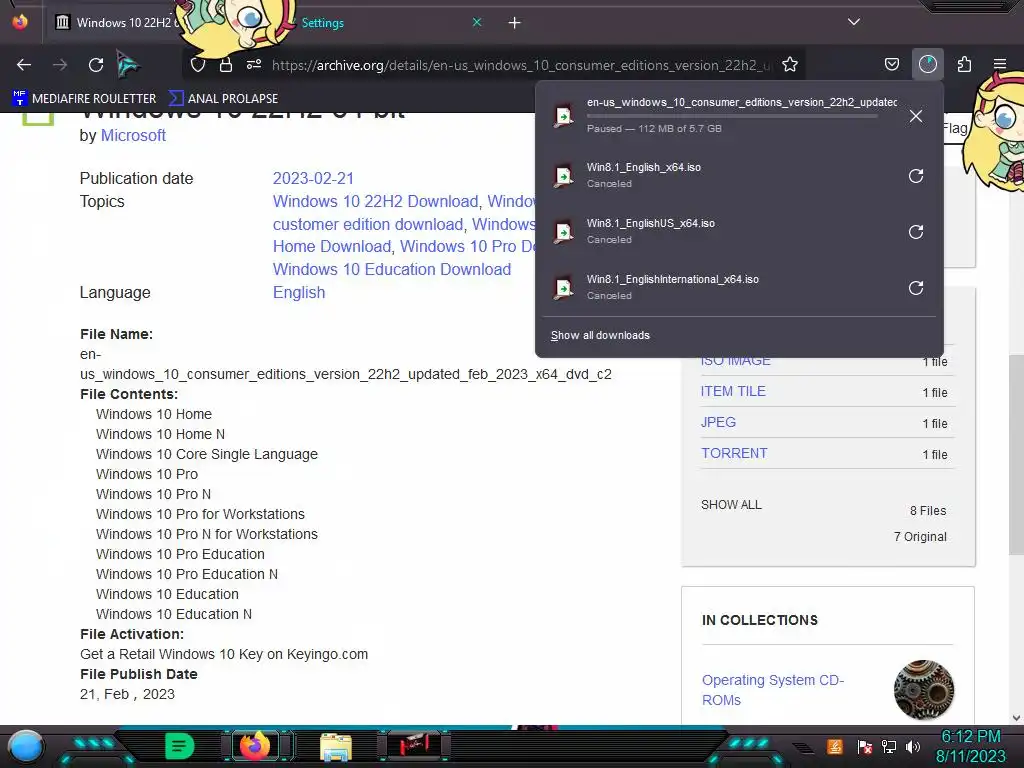
Task: Click 'Get a Retail Windows 10 Key' line
Action: pyautogui.click(x=224, y=654)
